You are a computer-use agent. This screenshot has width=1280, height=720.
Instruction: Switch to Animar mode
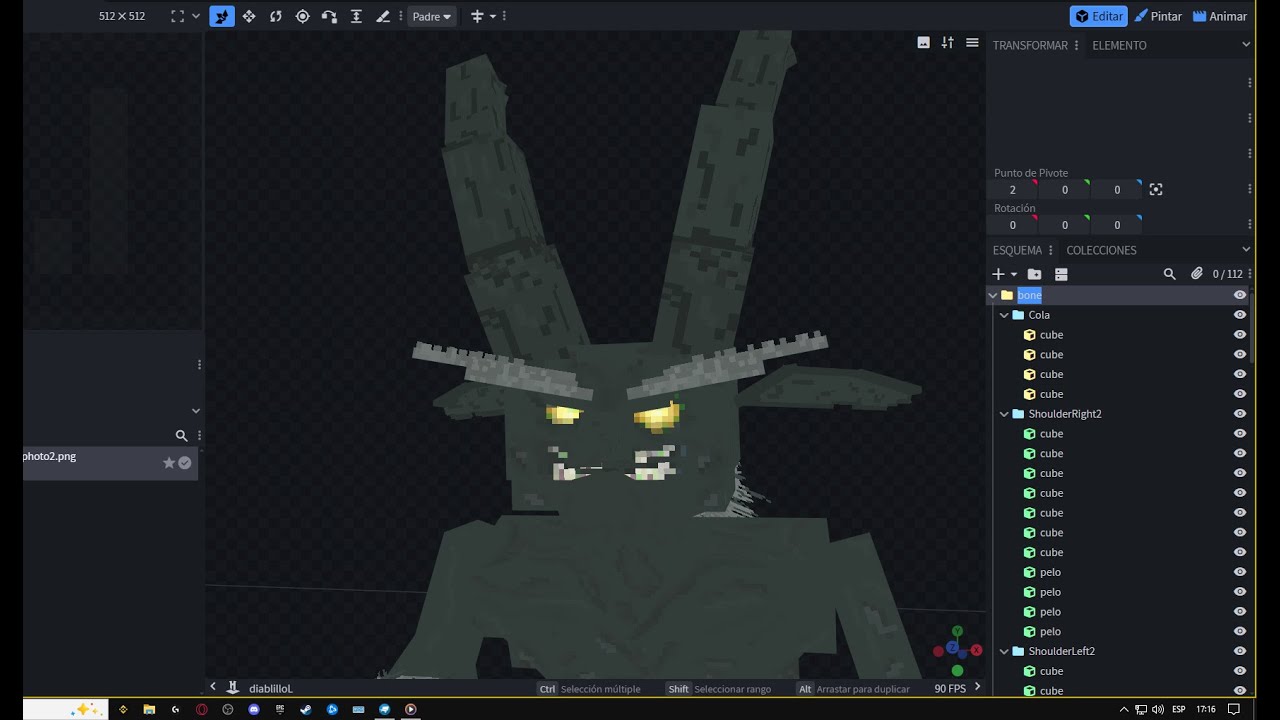tap(1220, 16)
